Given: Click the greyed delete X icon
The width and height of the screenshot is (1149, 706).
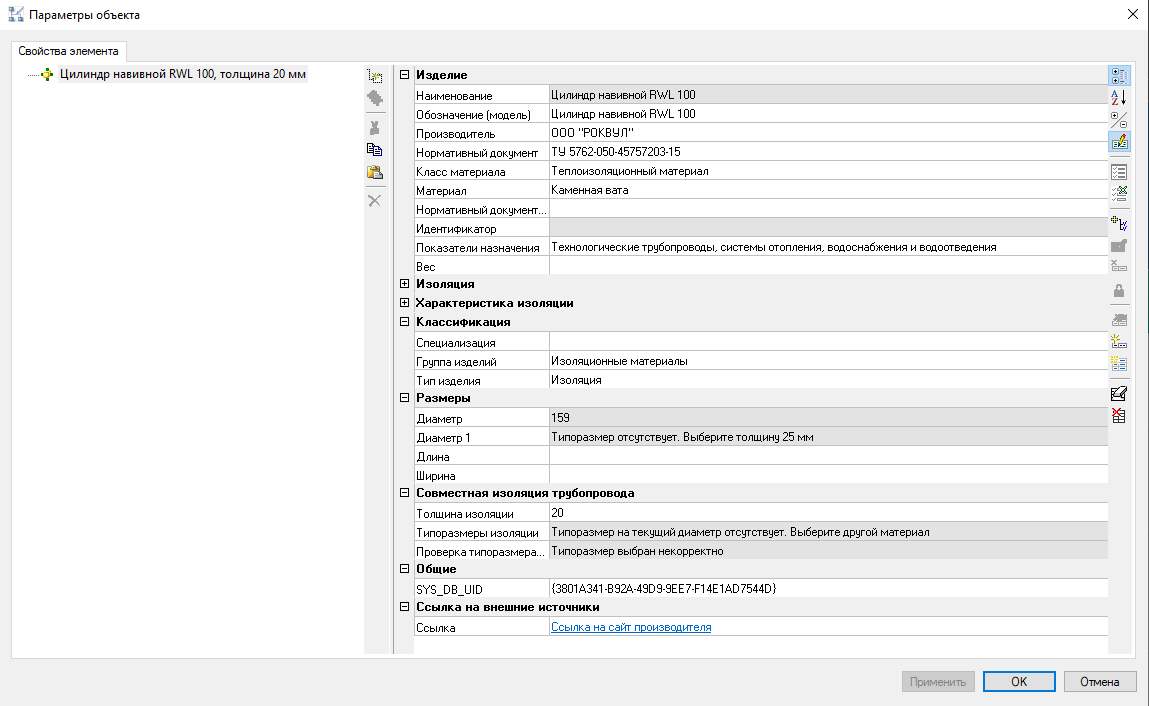Looking at the screenshot, I should click(x=374, y=201).
